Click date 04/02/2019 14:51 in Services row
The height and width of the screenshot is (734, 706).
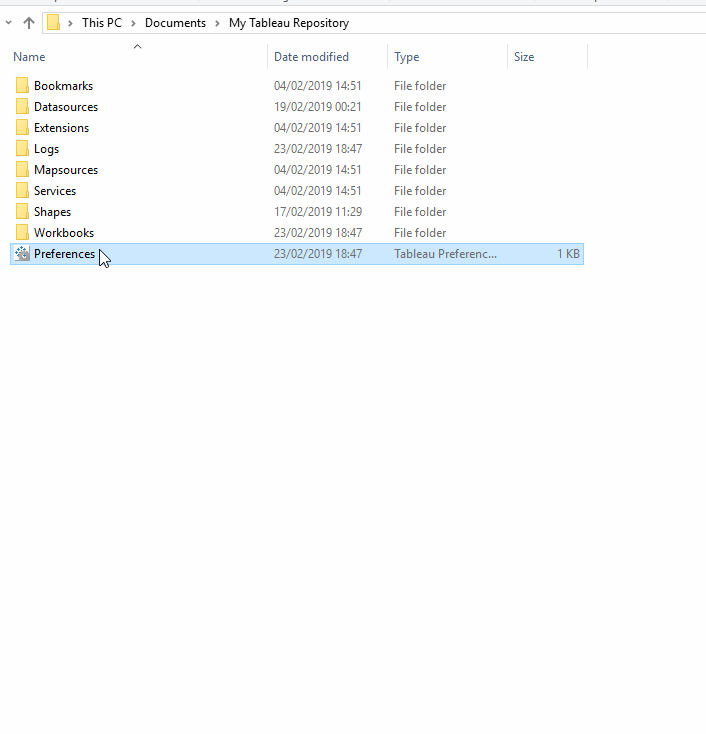318,191
